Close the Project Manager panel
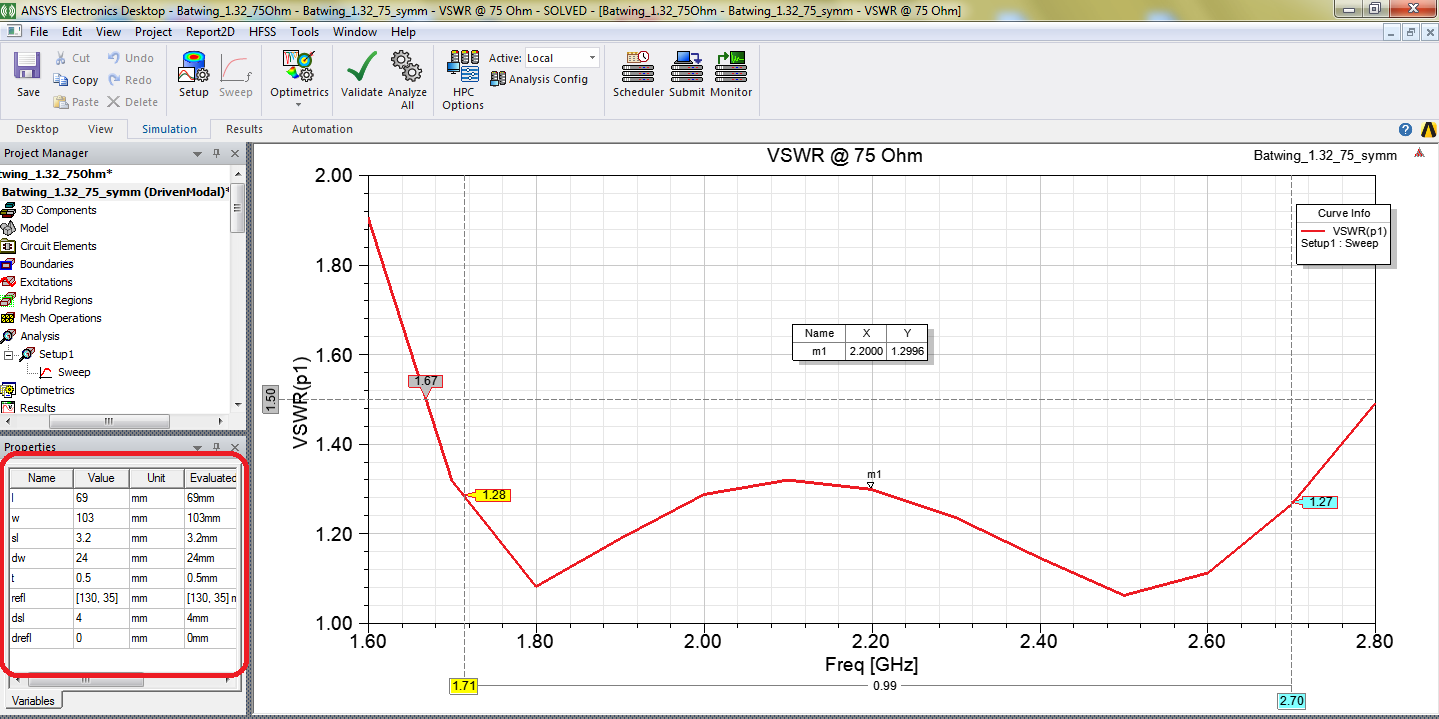The width and height of the screenshot is (1439, 719). click(235, 153)
